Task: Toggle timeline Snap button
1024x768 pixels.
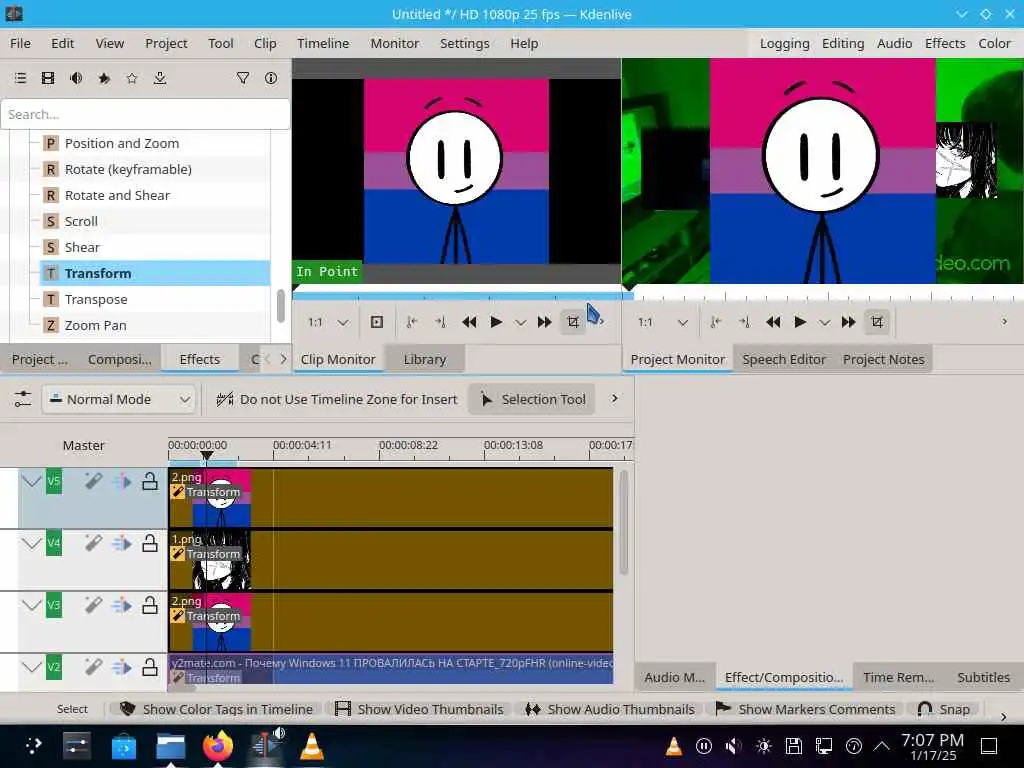Action: click(944, 709)
